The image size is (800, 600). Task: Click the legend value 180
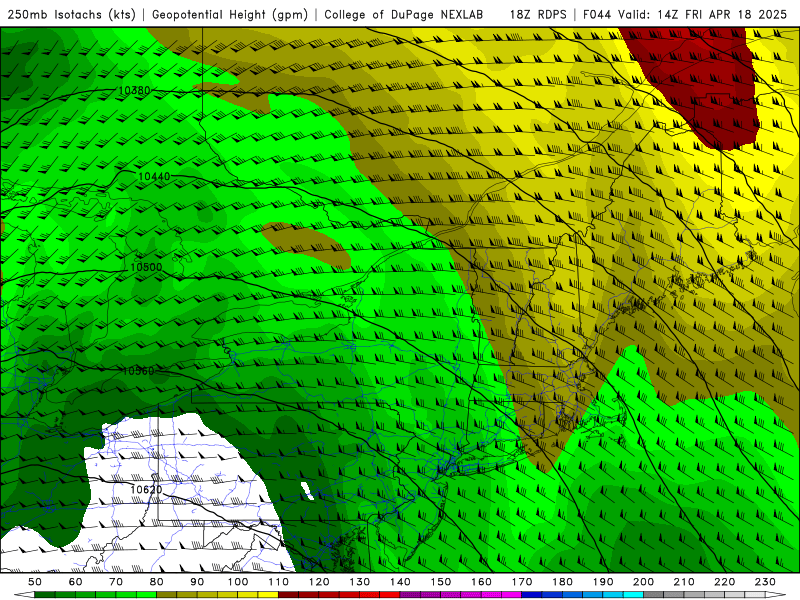tap(562, 582)
